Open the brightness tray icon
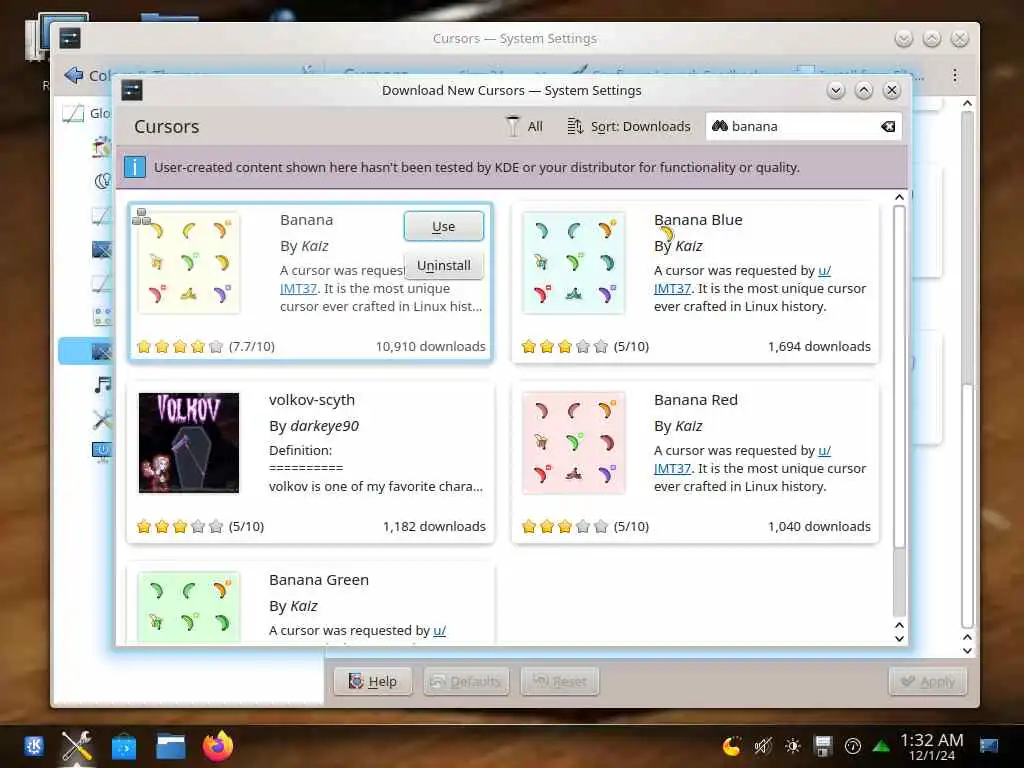Image resolution: width=1024 pixels, height=768 pixels. (793, 746)
